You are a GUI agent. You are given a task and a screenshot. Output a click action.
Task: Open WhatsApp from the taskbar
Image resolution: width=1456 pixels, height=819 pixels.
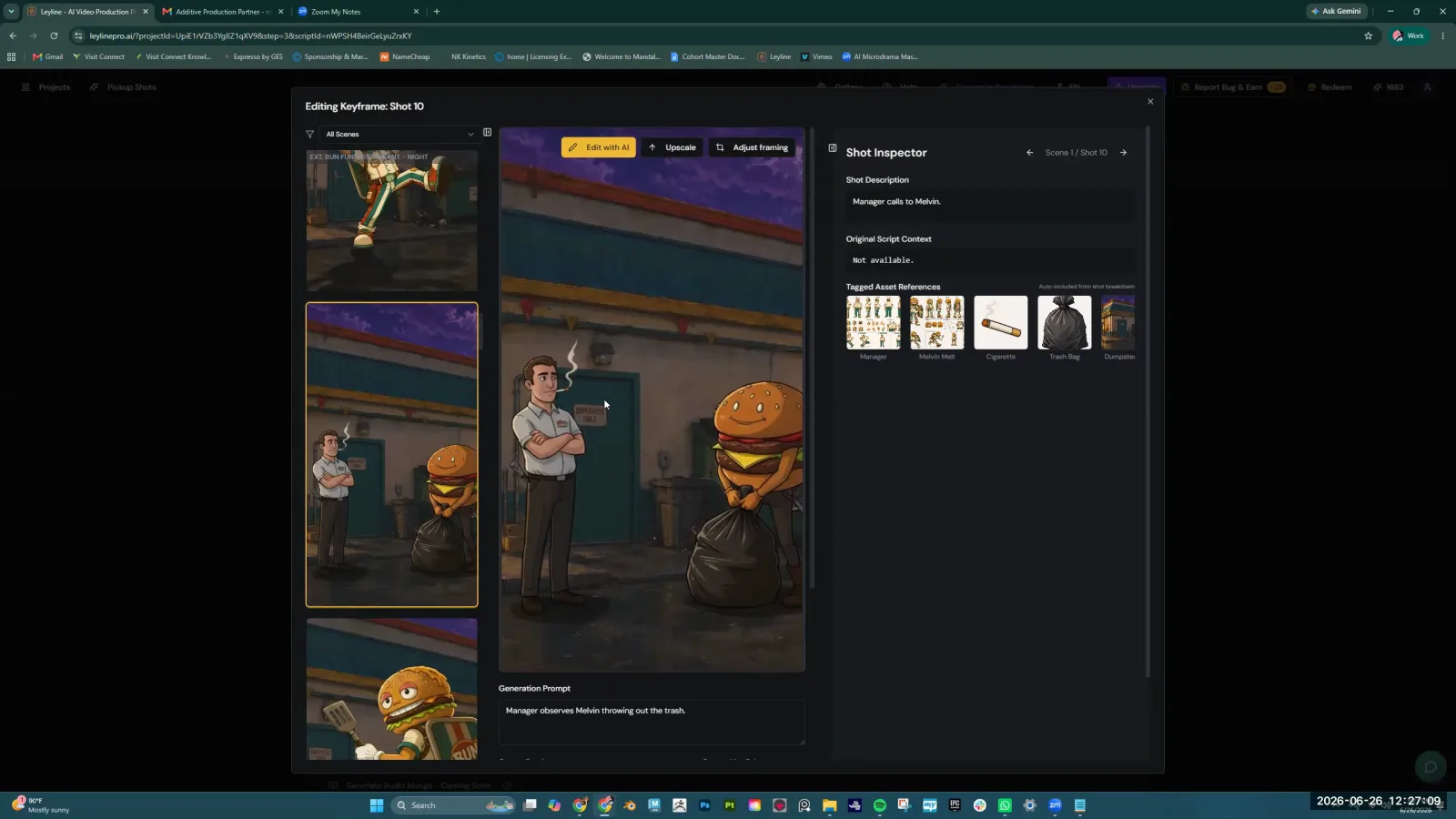click(x=1005, y=805)
